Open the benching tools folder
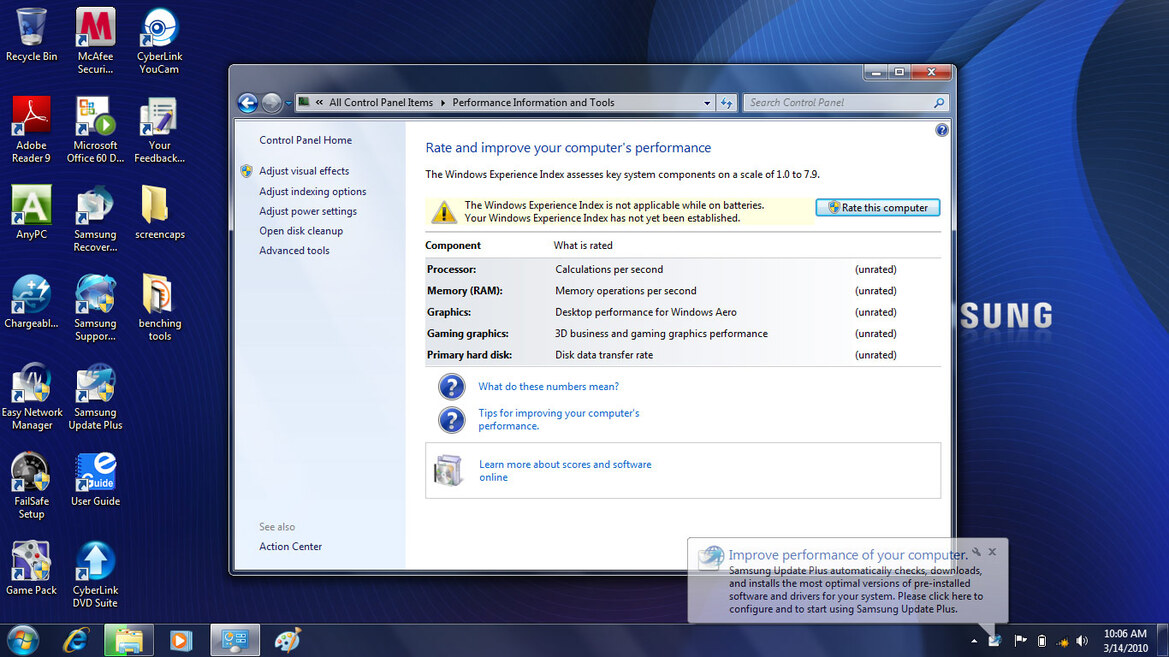Screen dimensions: 1169x657 tap(159, 307)
